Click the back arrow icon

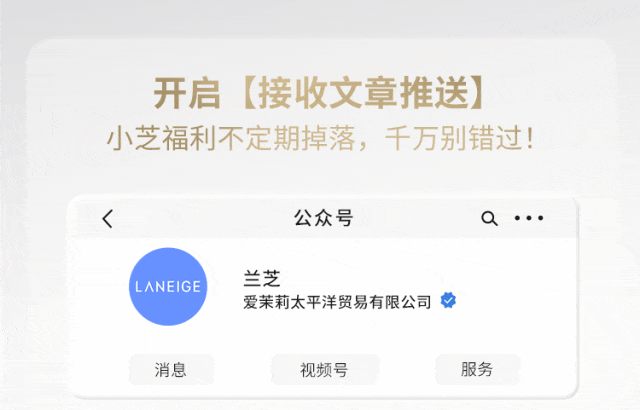[108, 219]
